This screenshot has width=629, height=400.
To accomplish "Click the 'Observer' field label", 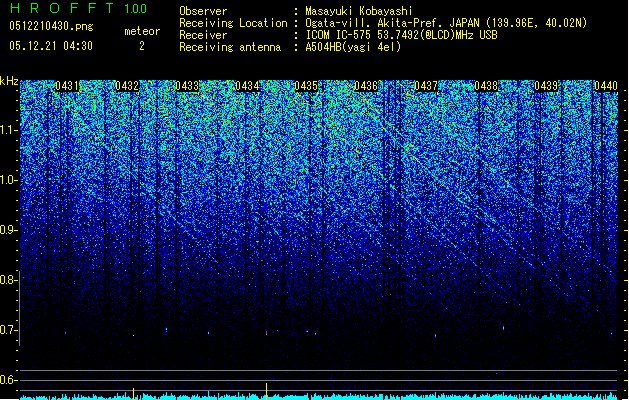I will [x=203, y=11].
